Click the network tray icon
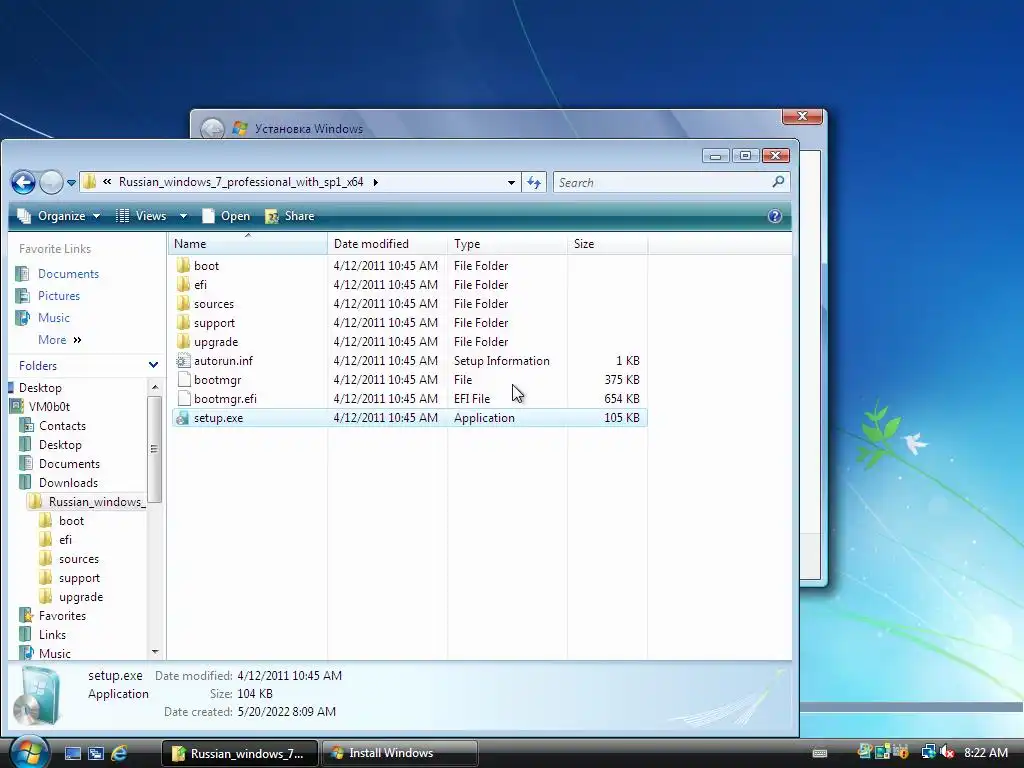The height and width of the screenshot is (768, 1024). pyautogui.click(x=928, y=752)
